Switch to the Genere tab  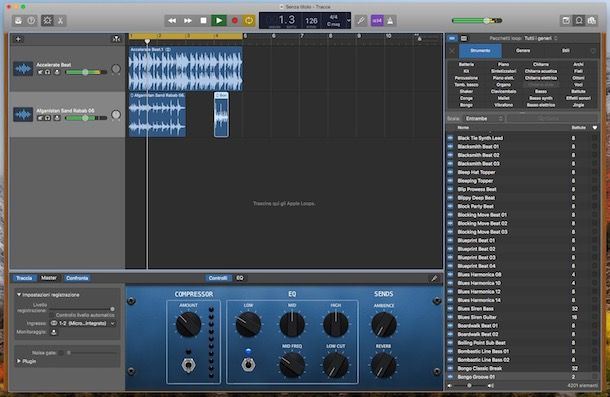523,51
